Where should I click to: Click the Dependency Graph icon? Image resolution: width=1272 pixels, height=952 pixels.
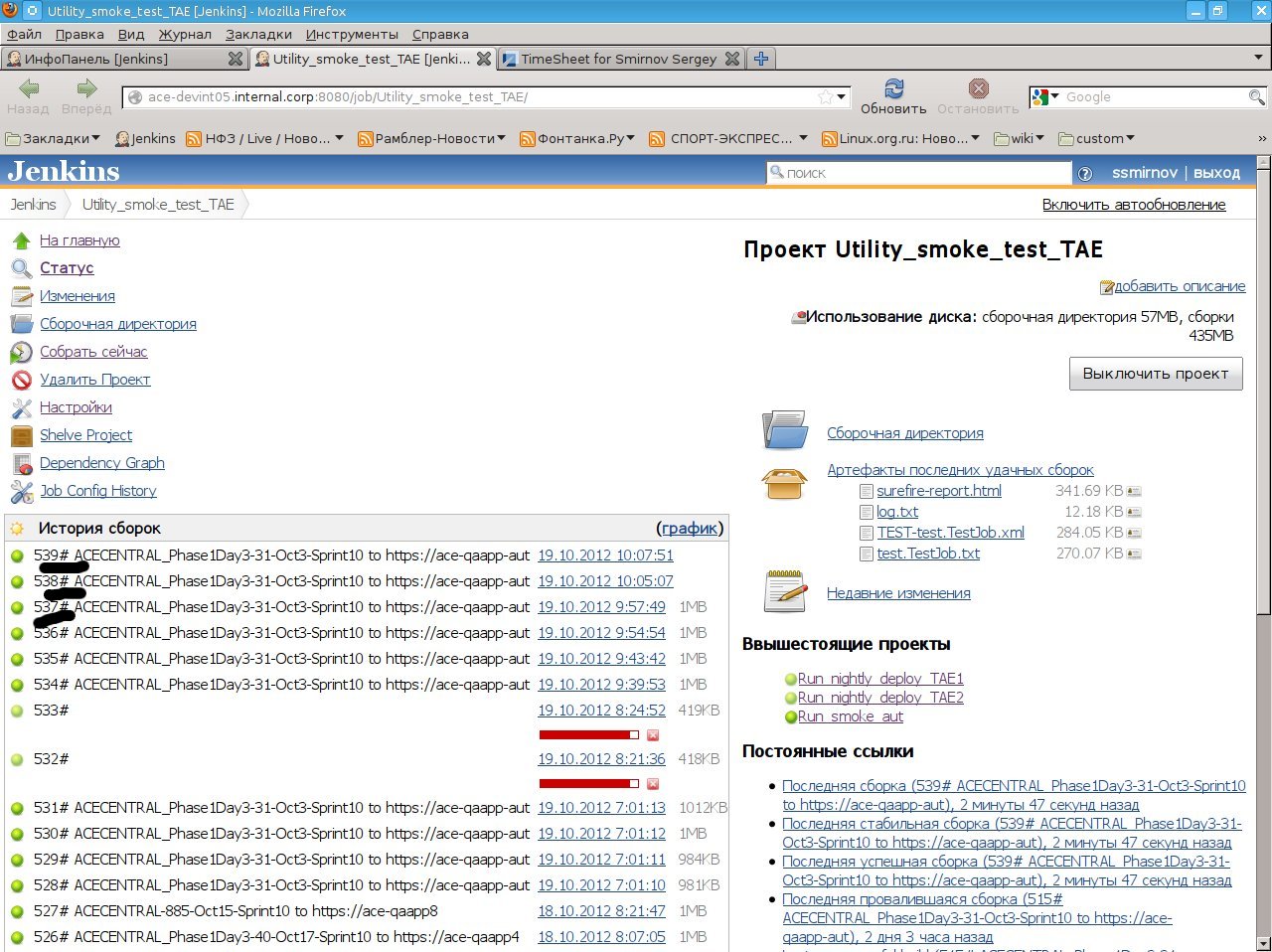[x=22, y=463]
